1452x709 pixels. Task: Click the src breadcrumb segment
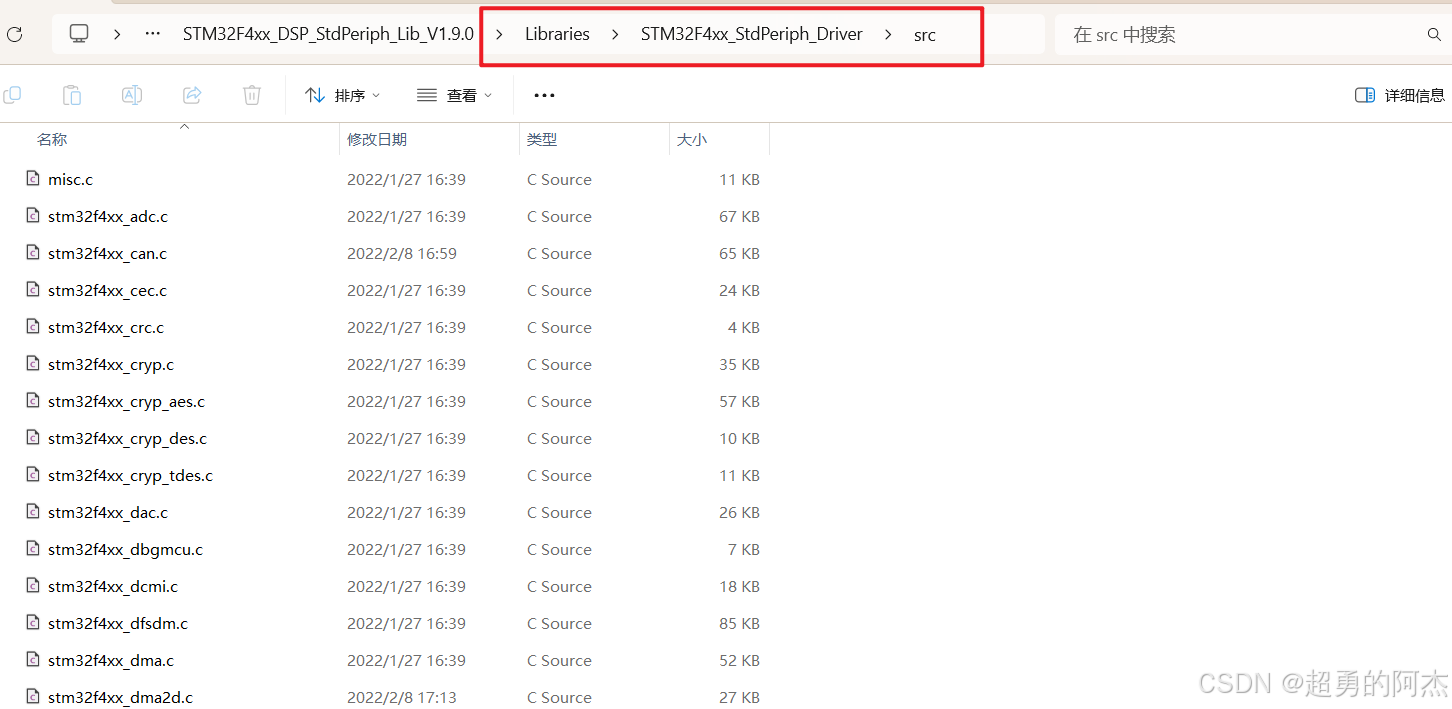point(925,35)
